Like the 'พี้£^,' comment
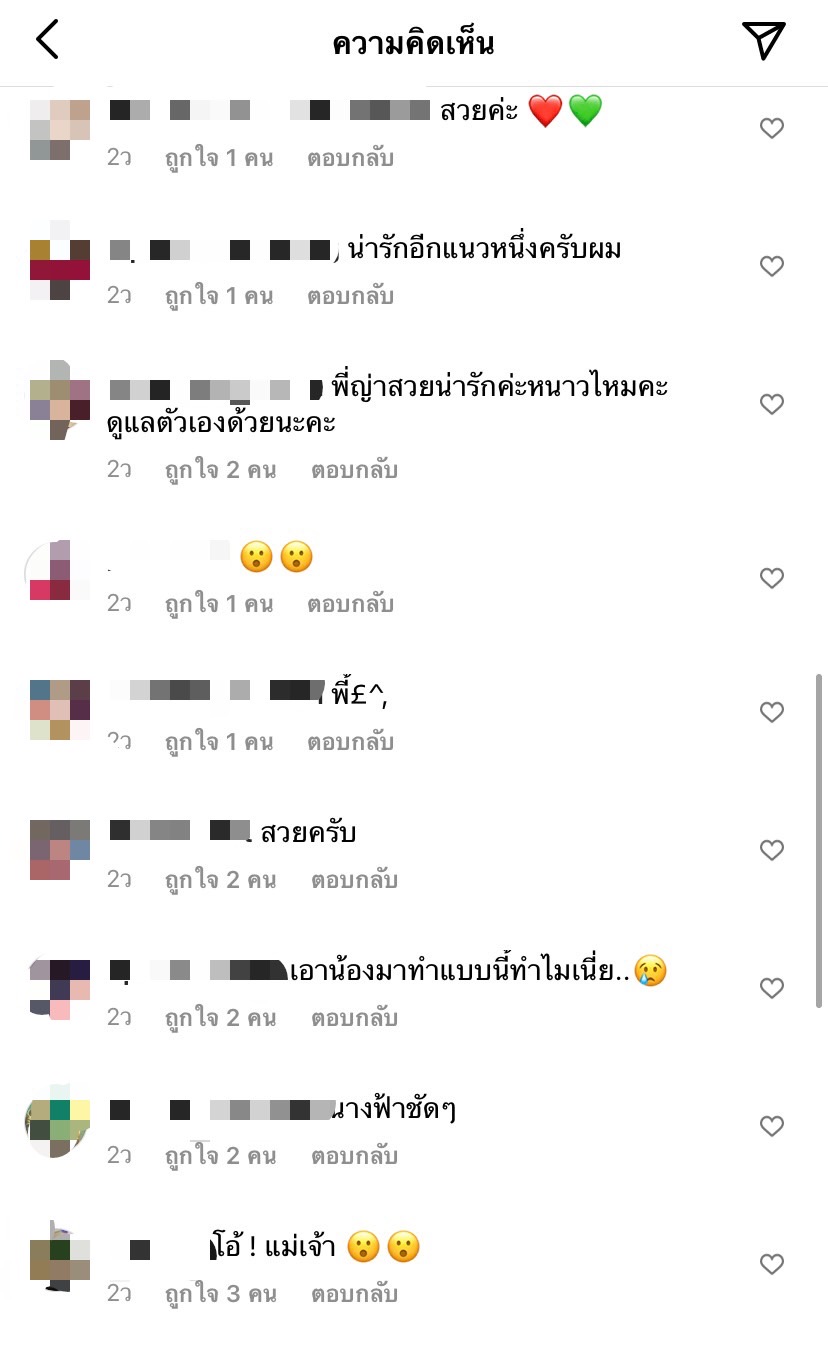 pos(771,712)
